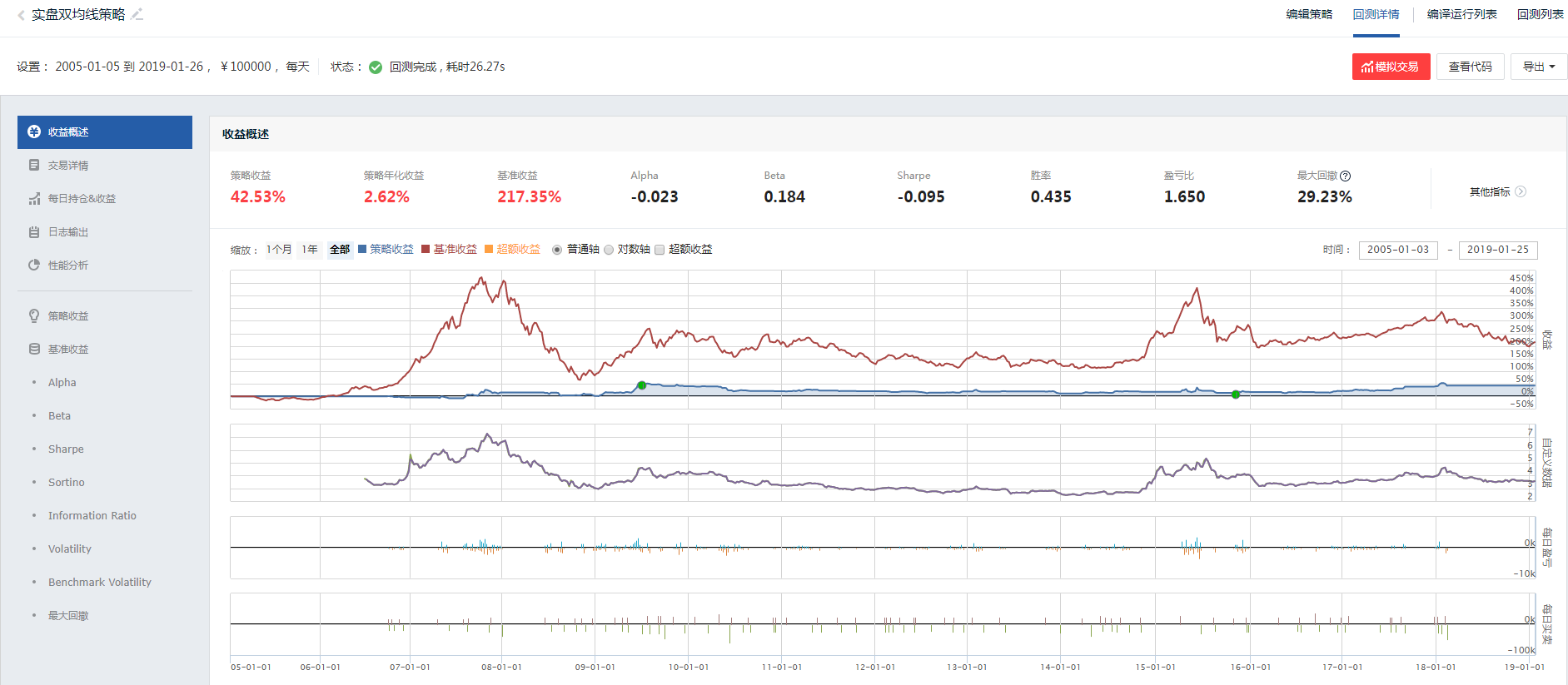Click the green backtest complete status icon

click(x=376, y=67)
